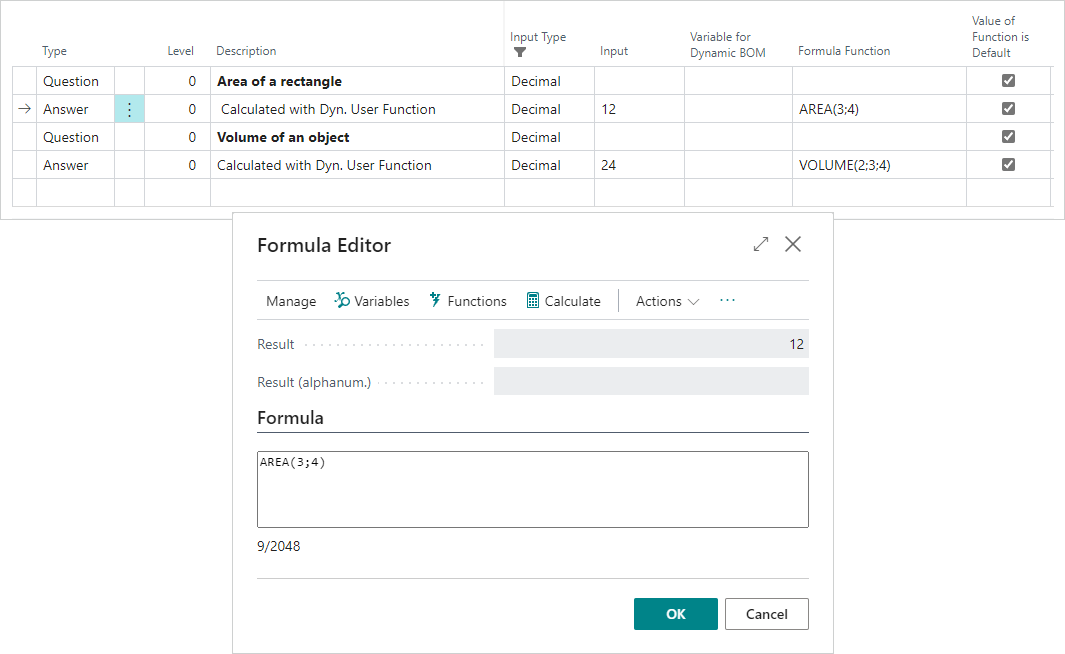Click the row selector arrow beside AREA(3;4) row
The height and width of the screenshot is (654, 1065).
click(23, 108)
